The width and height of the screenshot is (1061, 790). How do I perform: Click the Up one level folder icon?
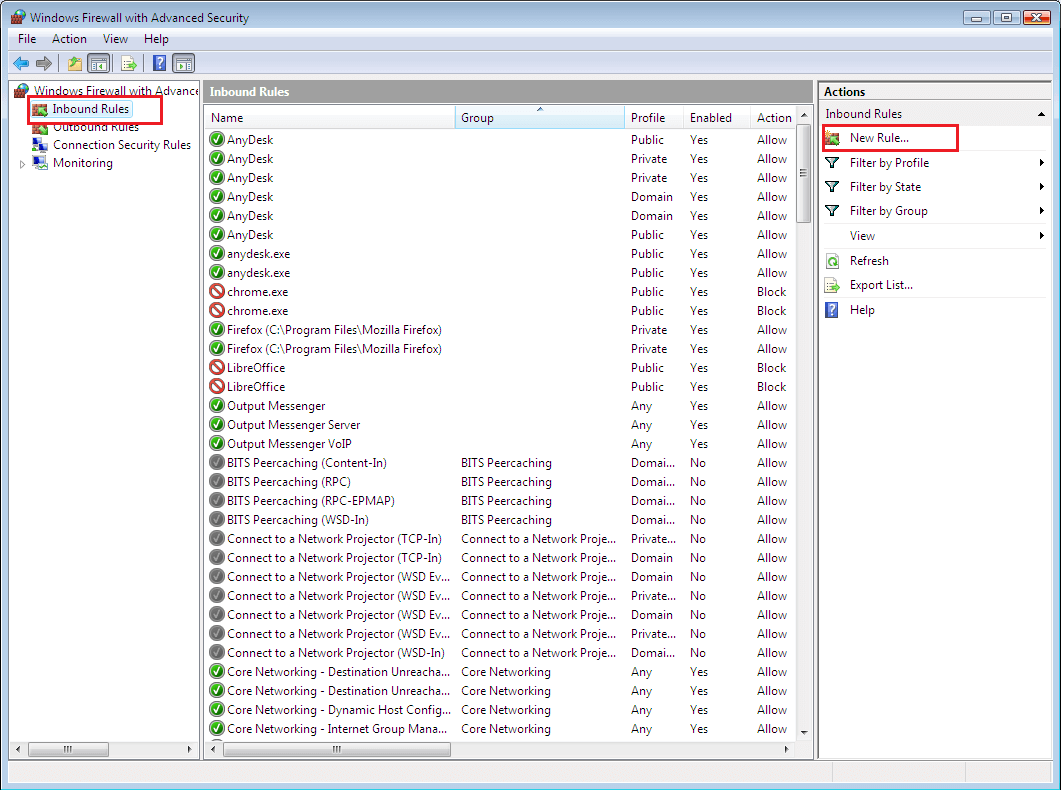(x=74, y=64)
